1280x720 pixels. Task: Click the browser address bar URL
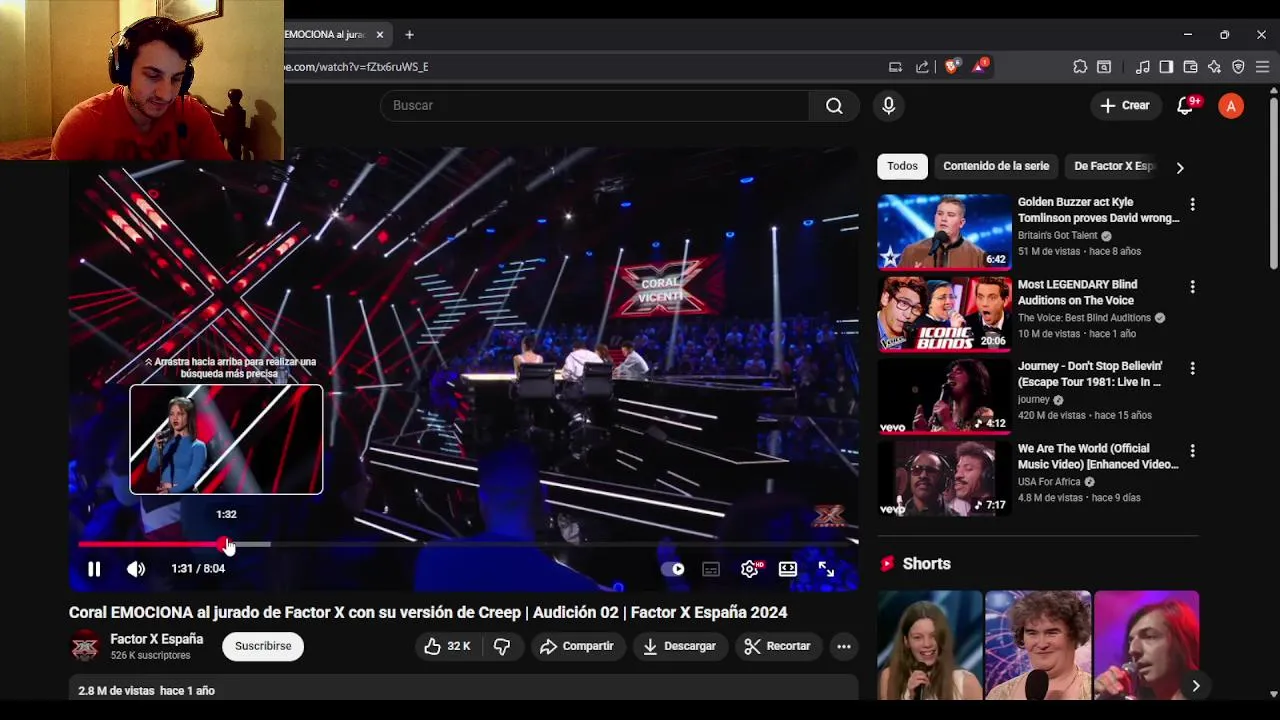click(357, 67)
